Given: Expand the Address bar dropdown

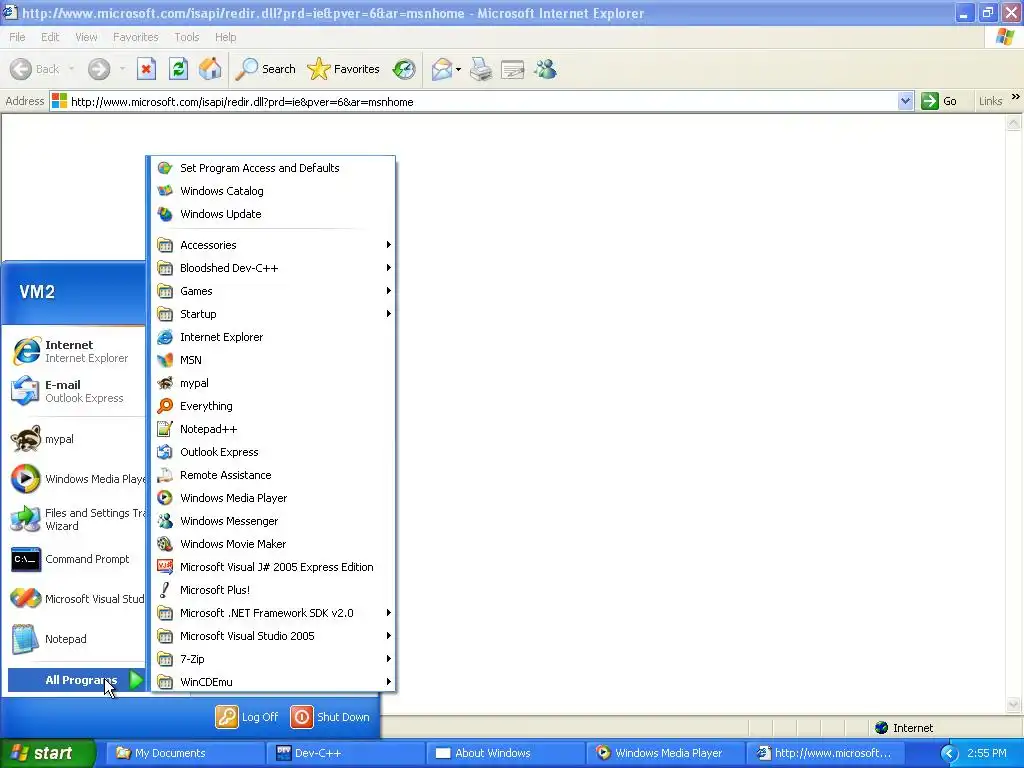Looking at the screenshot, I should [905, 101].
